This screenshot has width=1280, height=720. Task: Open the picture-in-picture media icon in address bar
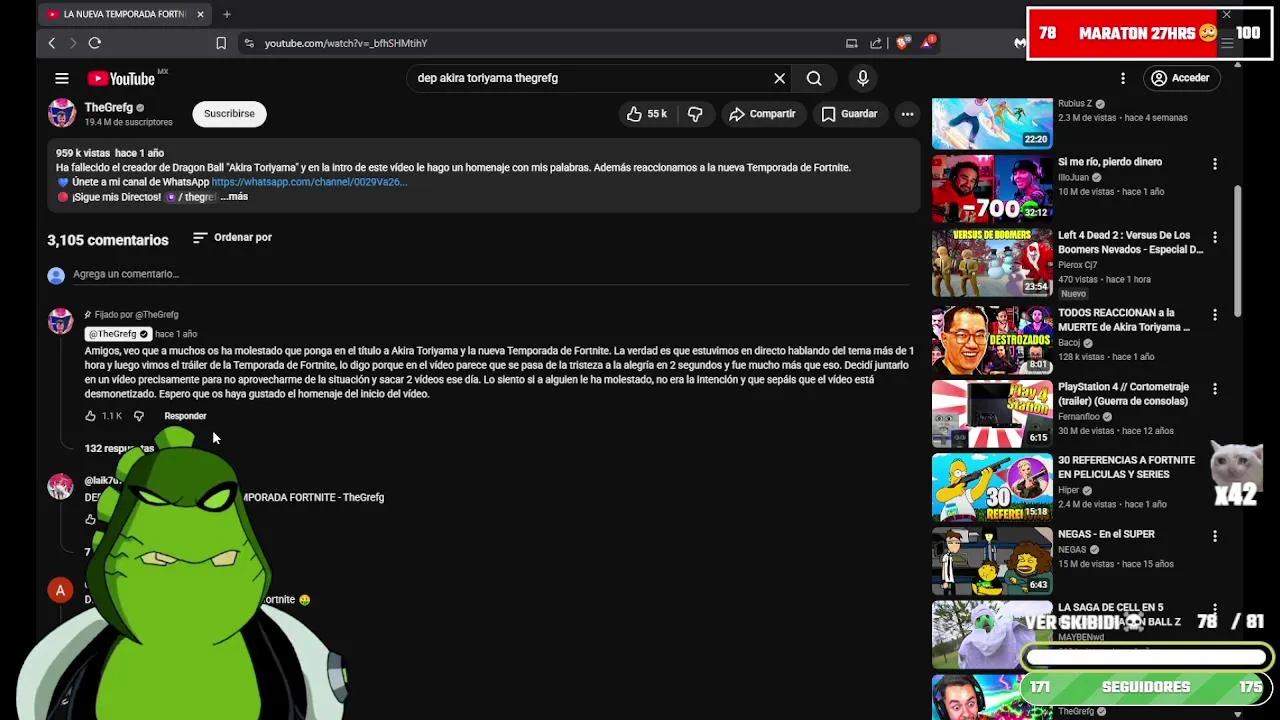coord(852,43)
